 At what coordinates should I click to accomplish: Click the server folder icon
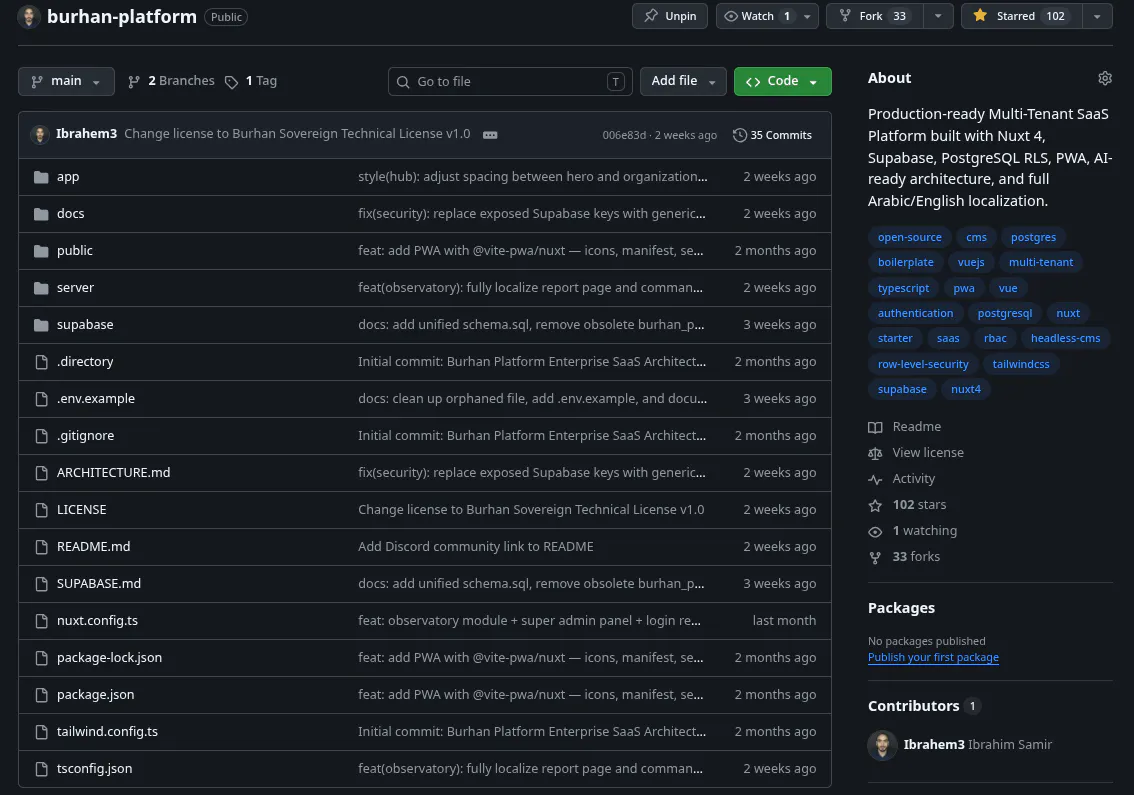pyautogui.click(x=41, y=288)
